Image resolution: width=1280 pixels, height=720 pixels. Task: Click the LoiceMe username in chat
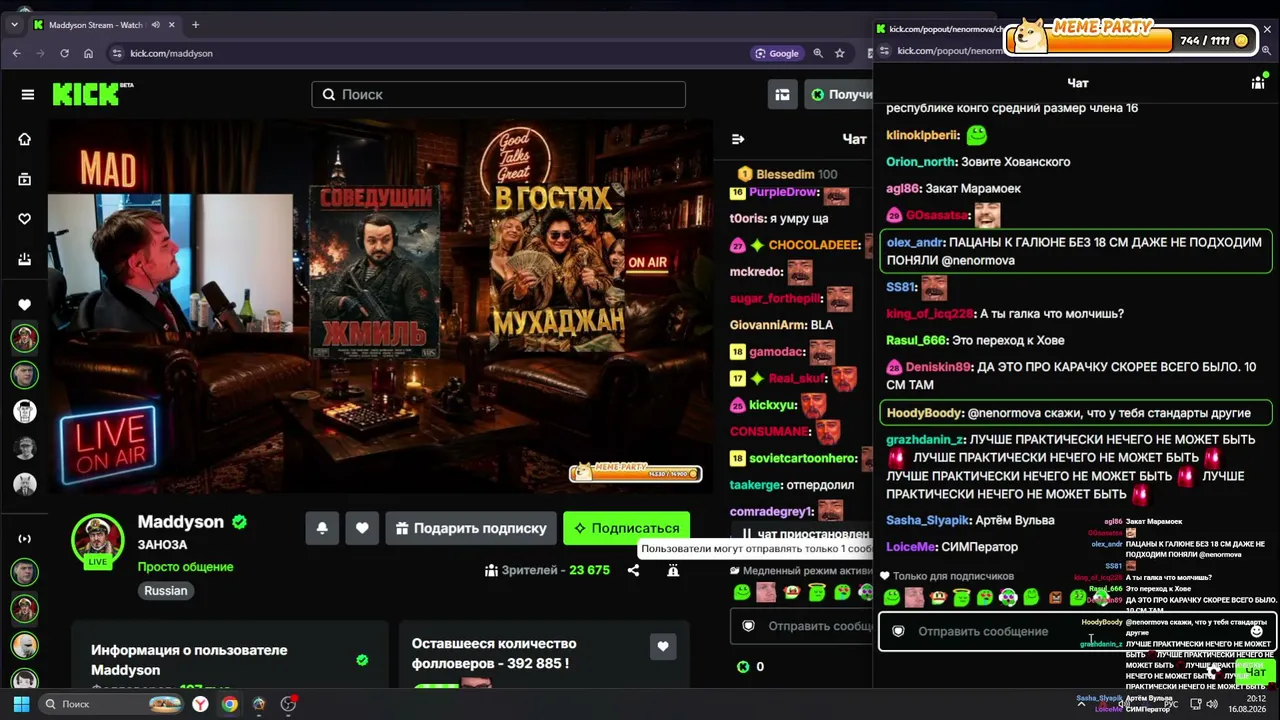point(911,547)
